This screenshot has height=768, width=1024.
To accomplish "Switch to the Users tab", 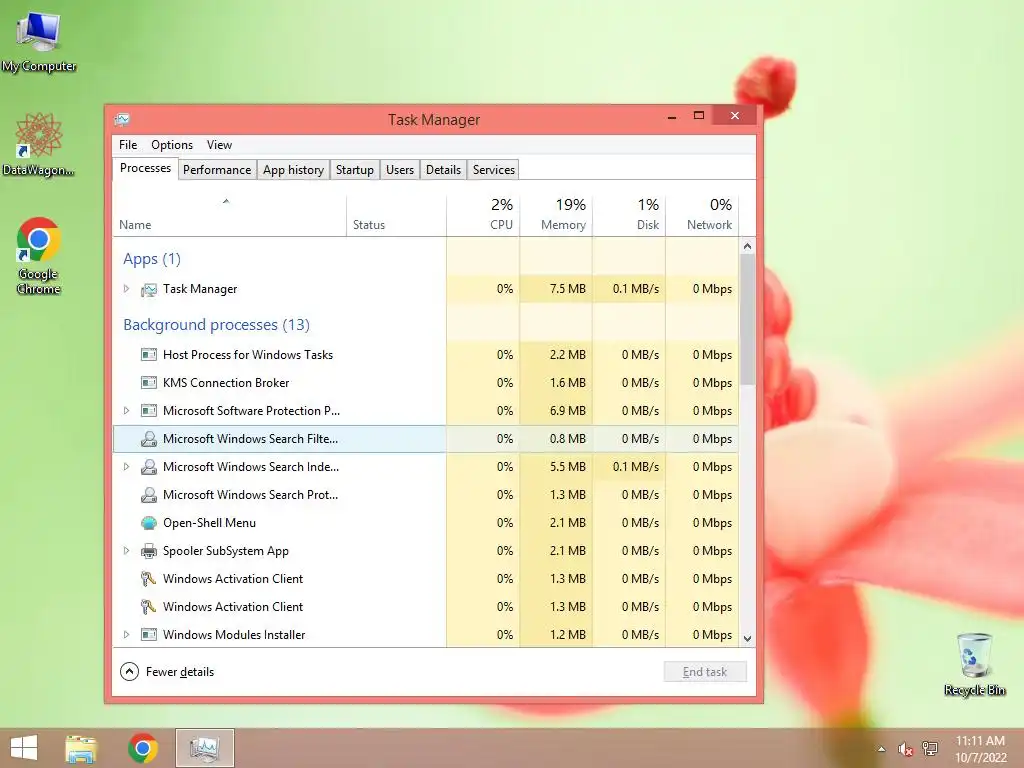I will 400,170.
